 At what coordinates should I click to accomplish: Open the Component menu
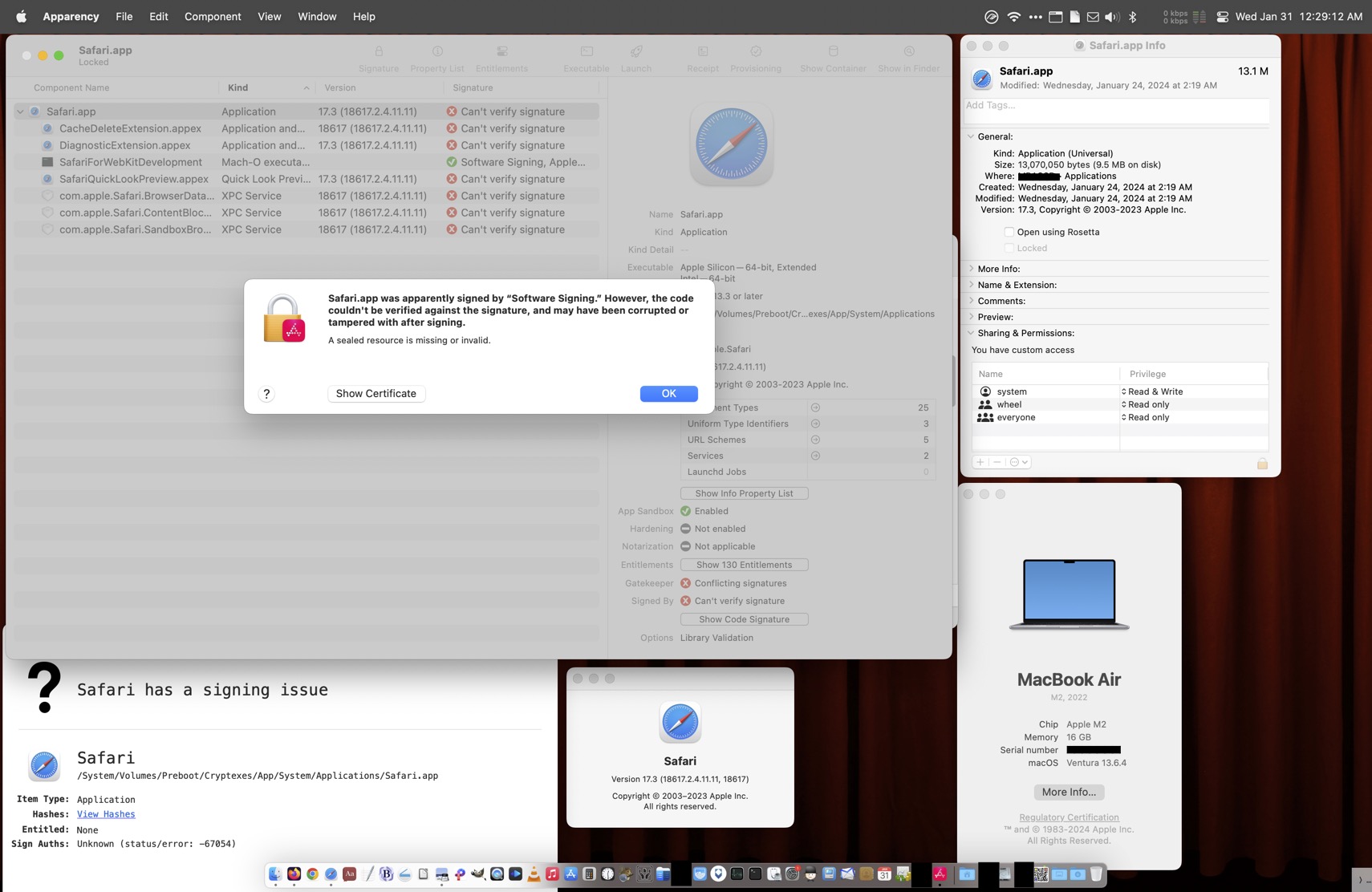(213, 16)
